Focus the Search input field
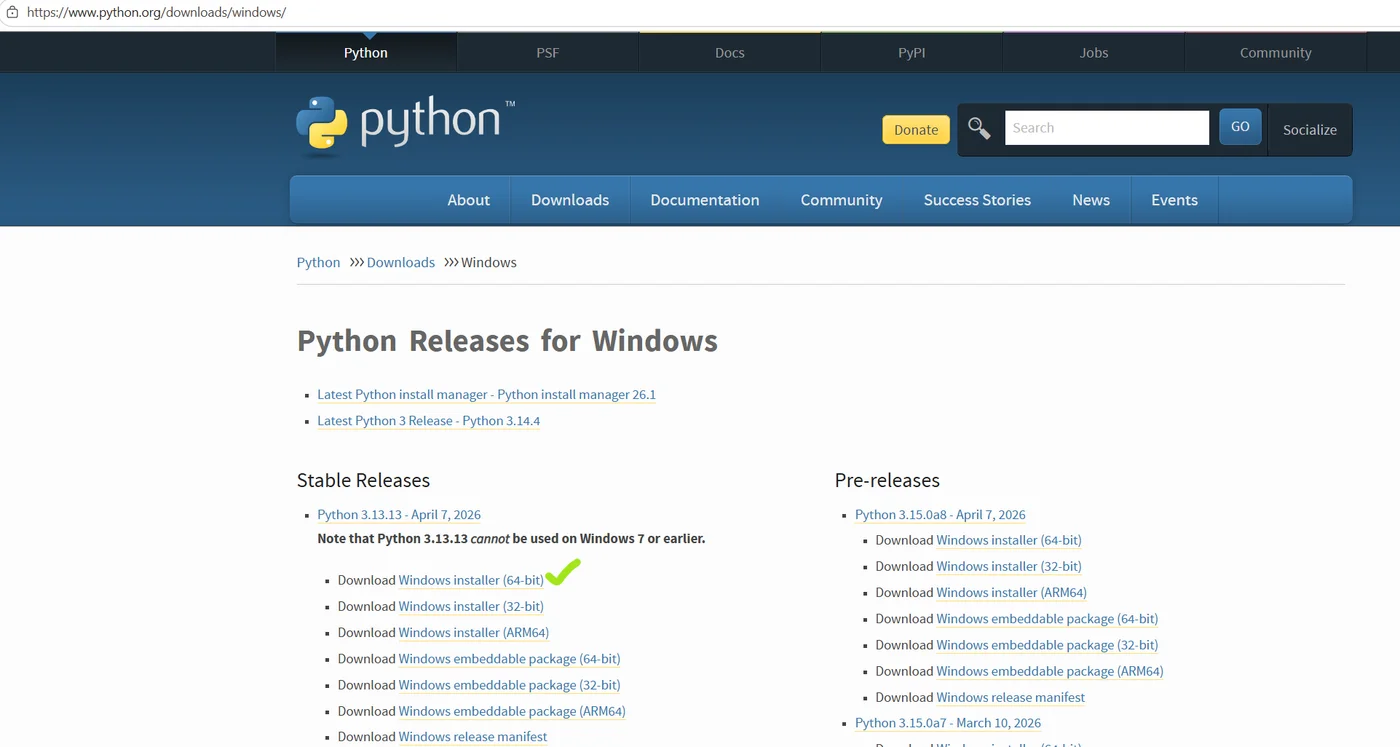The height and width of the screenshot is (747, 1400). coord(1107,128)
